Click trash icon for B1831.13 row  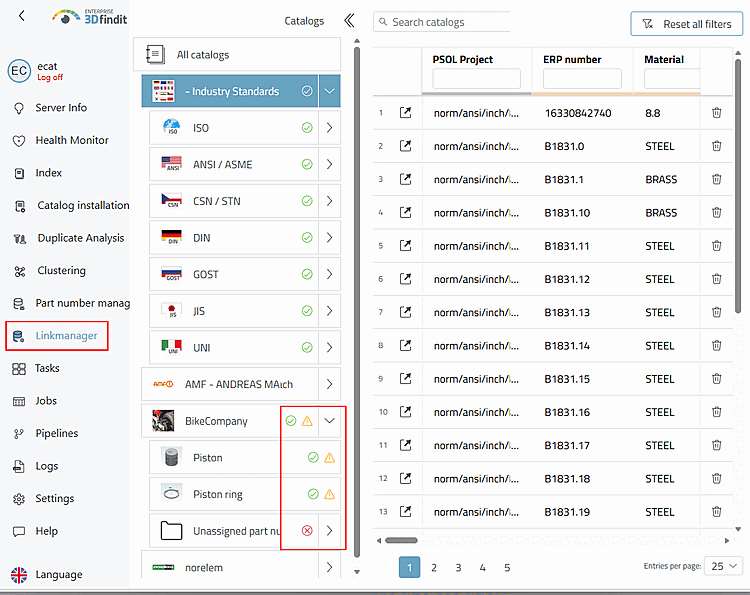(716, 312)
